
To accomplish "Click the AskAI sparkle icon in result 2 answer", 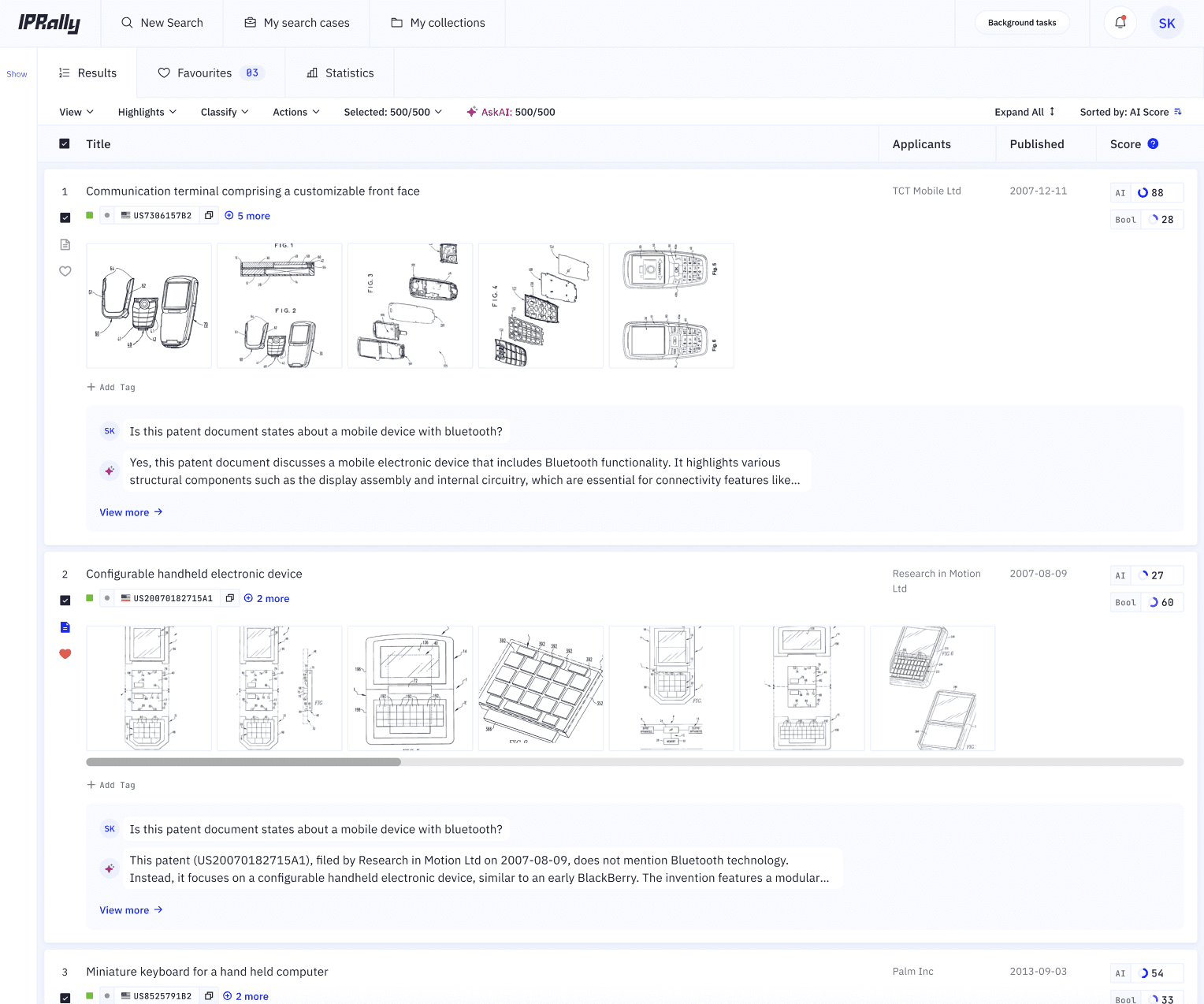I will click(110, 869).
